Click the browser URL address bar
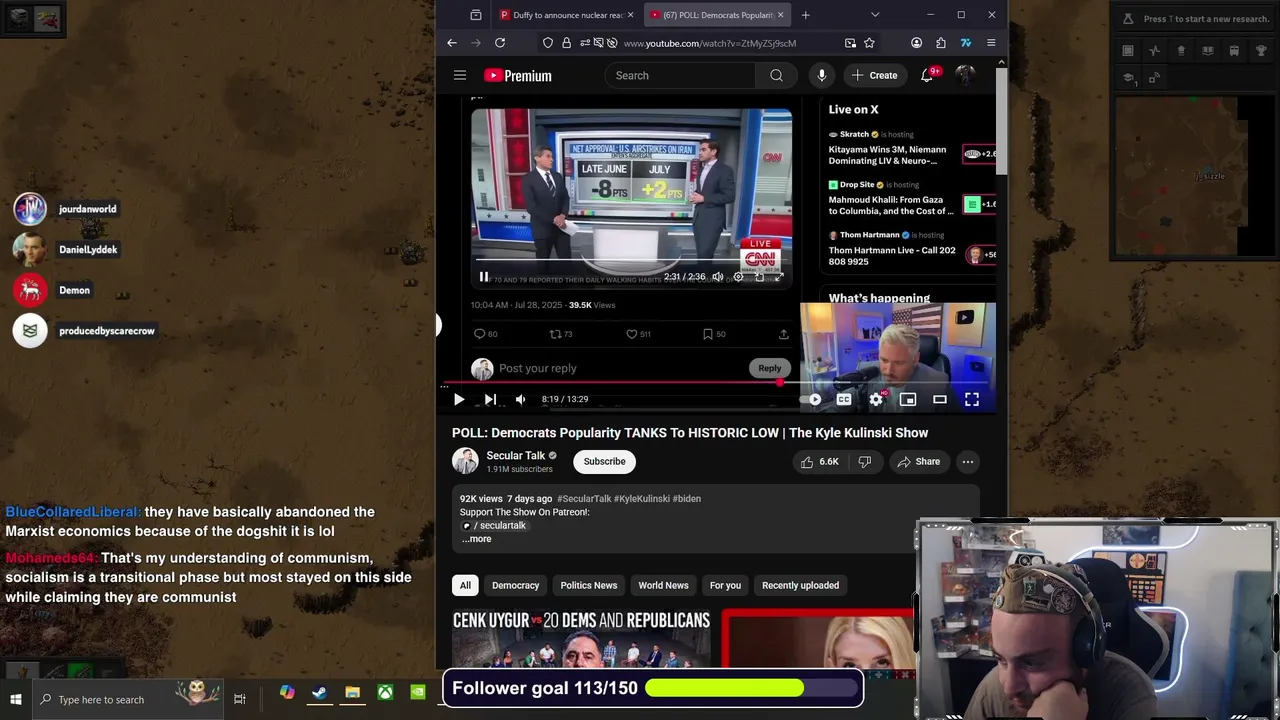The image size is (1280, 720). pos(710,43)
